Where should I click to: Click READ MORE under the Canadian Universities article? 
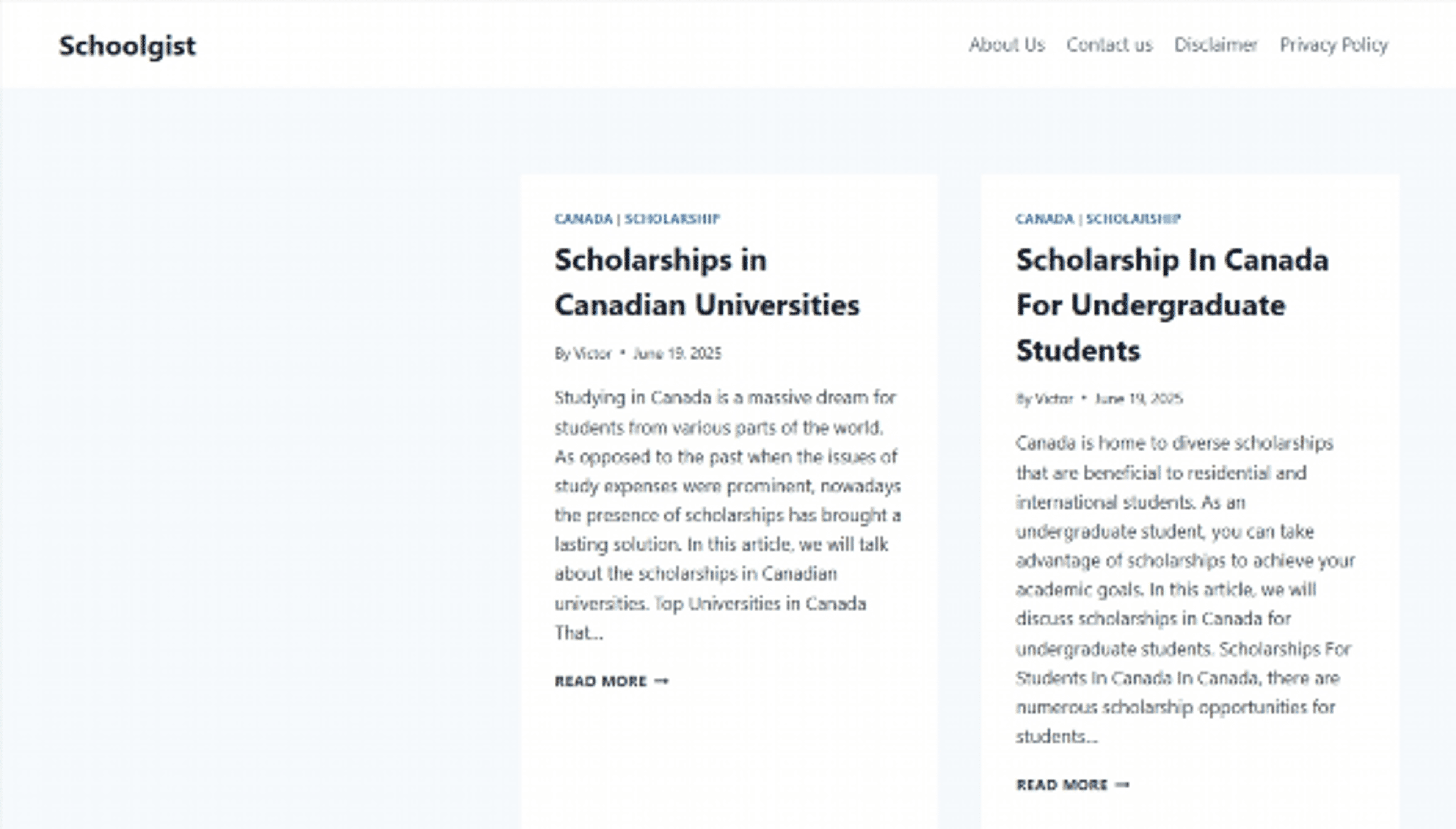(x=601, y=680)
